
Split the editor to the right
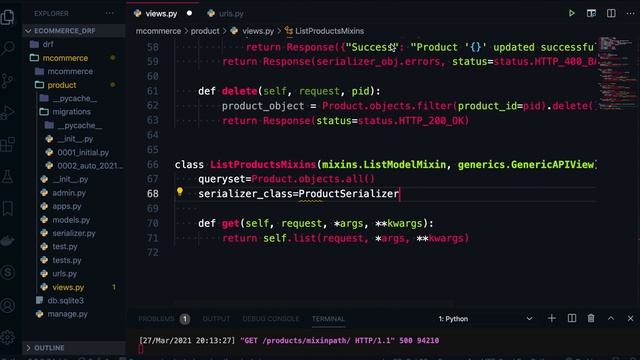click(611, 13)
